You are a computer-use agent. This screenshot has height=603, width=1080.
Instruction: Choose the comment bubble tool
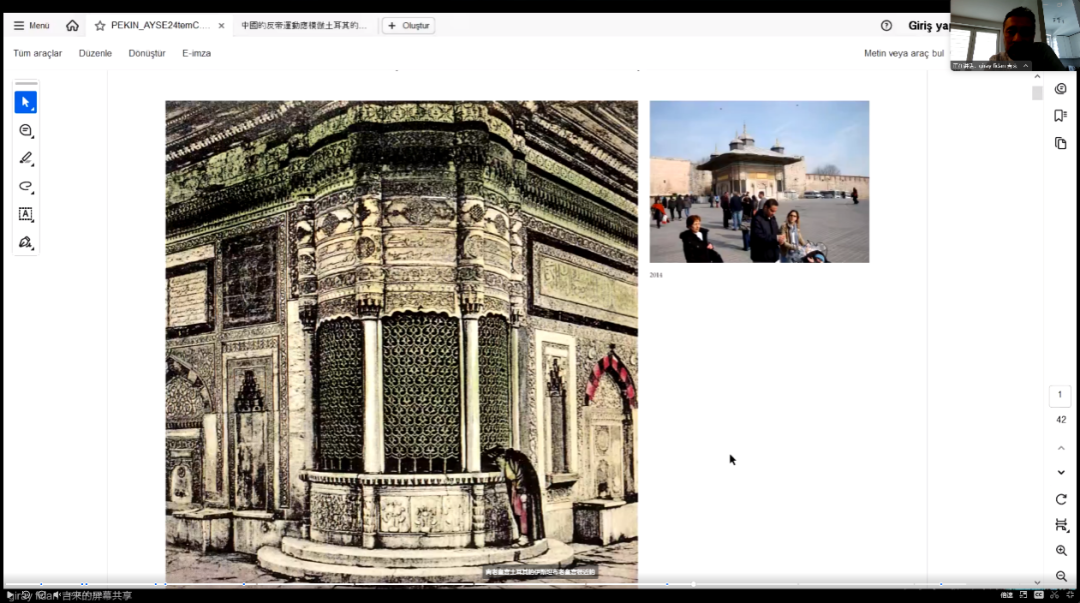(25, 130)
